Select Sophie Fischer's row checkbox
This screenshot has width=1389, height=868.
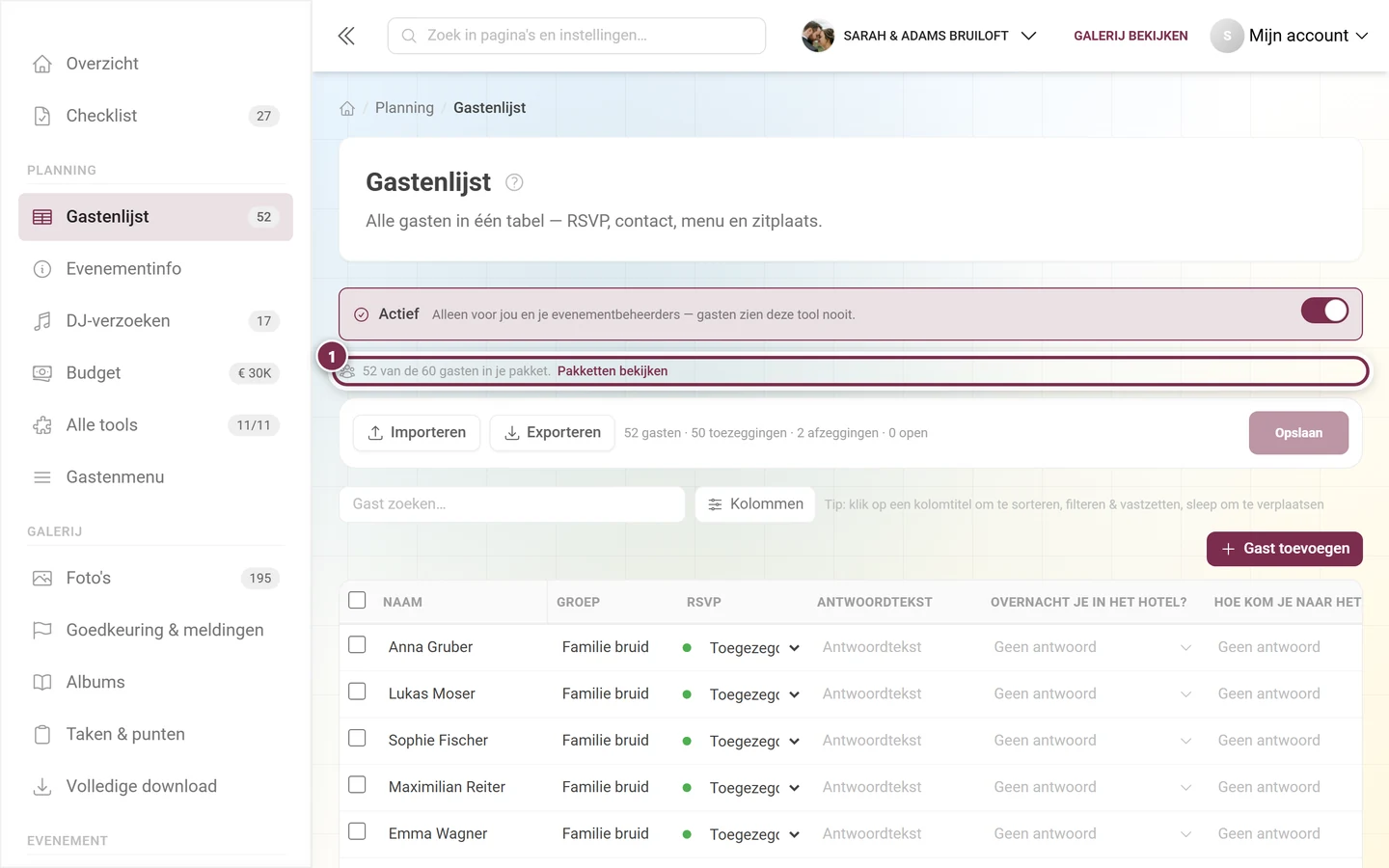pos(357,738)
